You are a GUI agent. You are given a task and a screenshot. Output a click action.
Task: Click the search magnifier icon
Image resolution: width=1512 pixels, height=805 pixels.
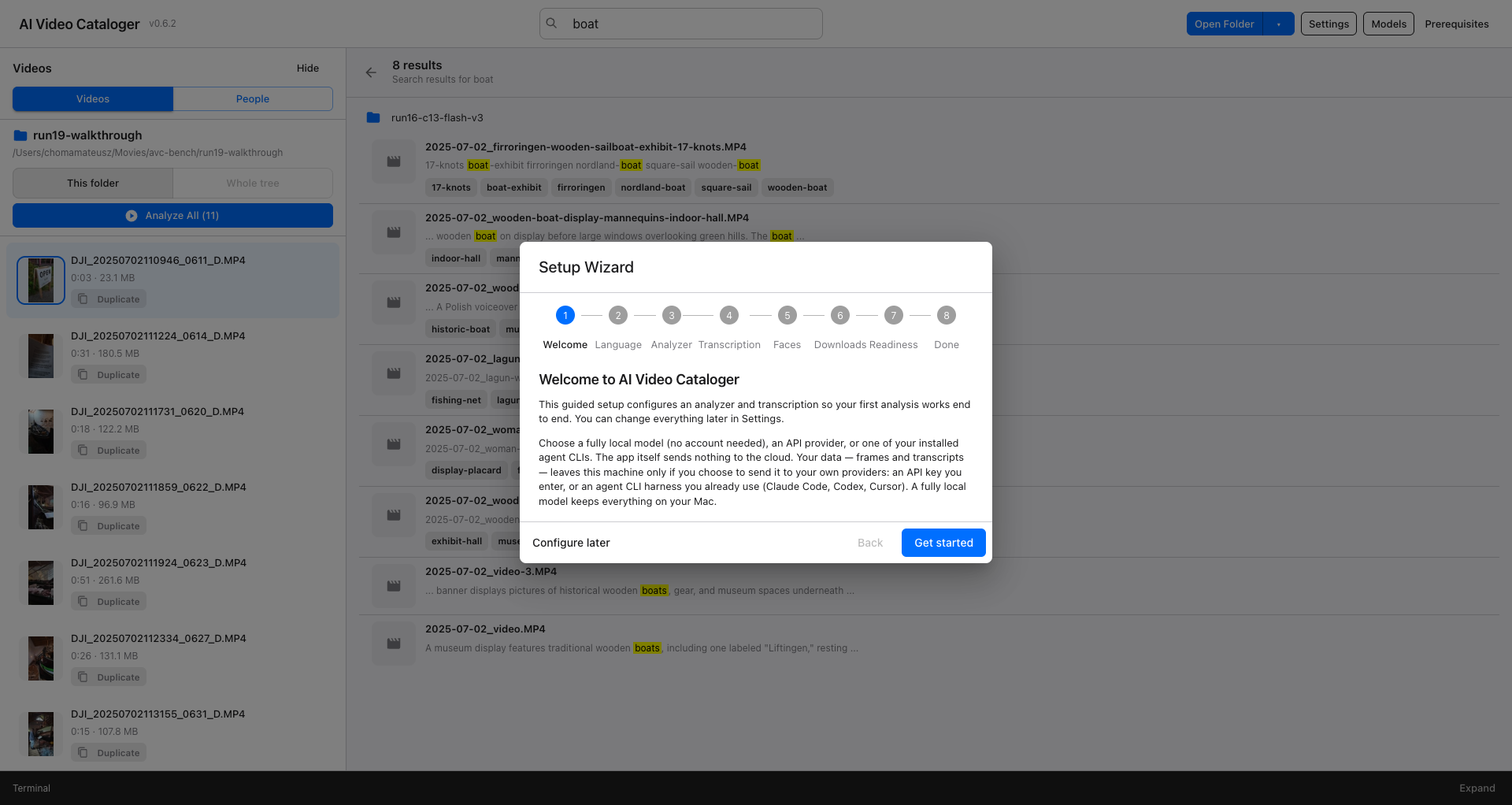pos(552,24)
